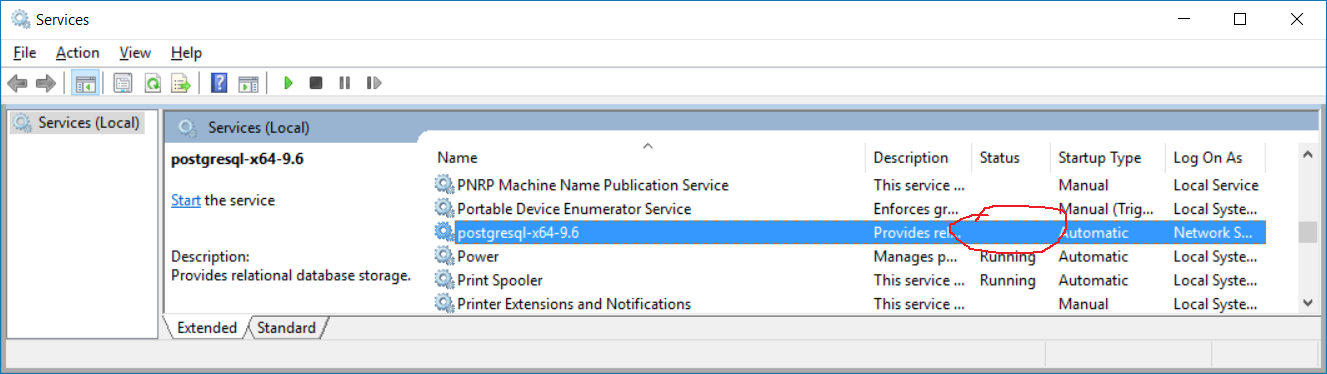Click the gear icon beside Power
This screenshot has height=374, width=1327.
(x=444, y=256)
